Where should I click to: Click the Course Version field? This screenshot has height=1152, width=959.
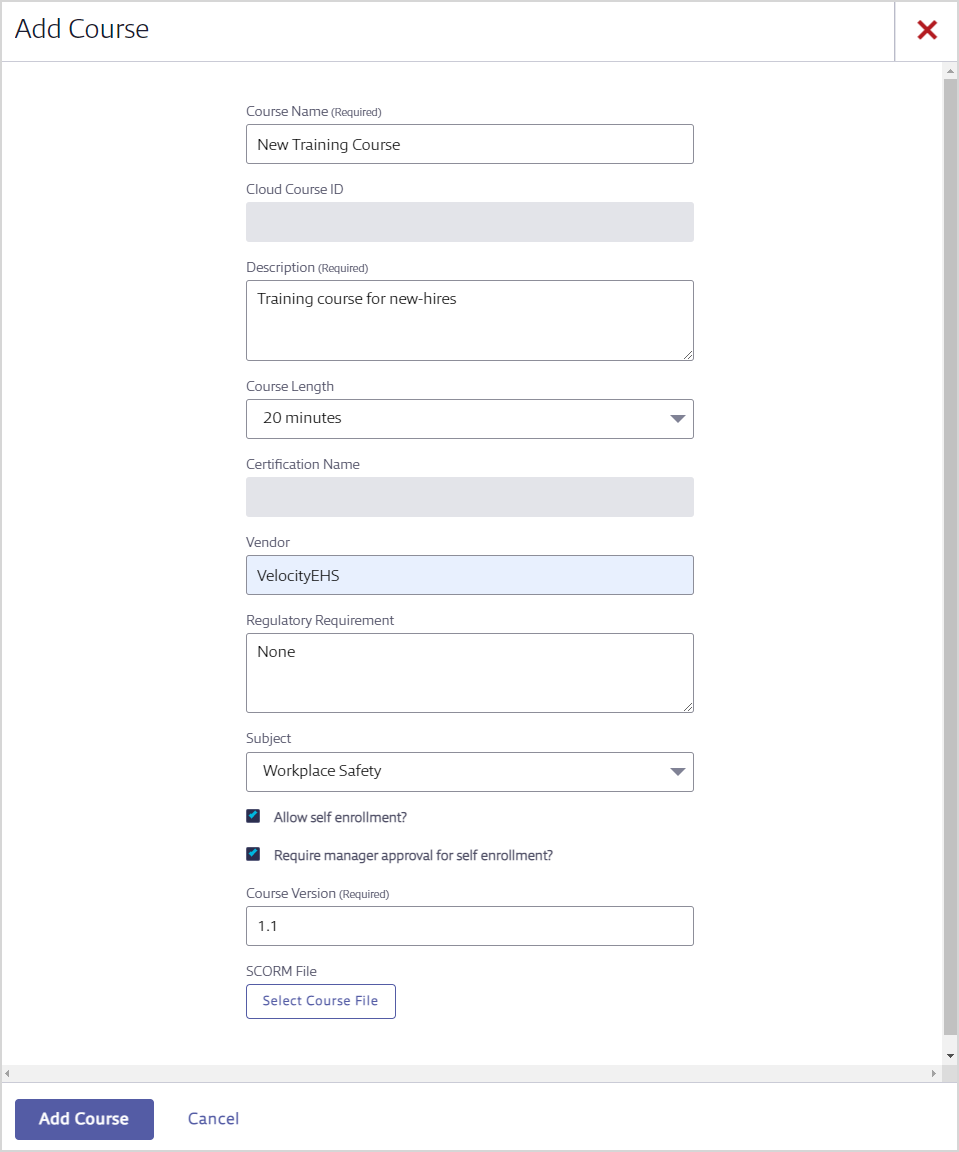[x=469, y=926]
